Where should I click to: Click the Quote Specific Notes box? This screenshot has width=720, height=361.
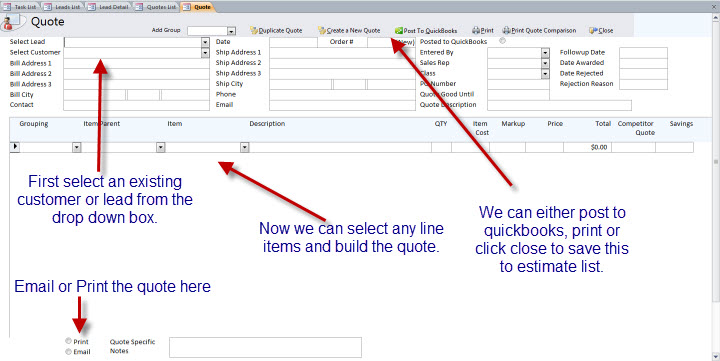pos(265,347)
